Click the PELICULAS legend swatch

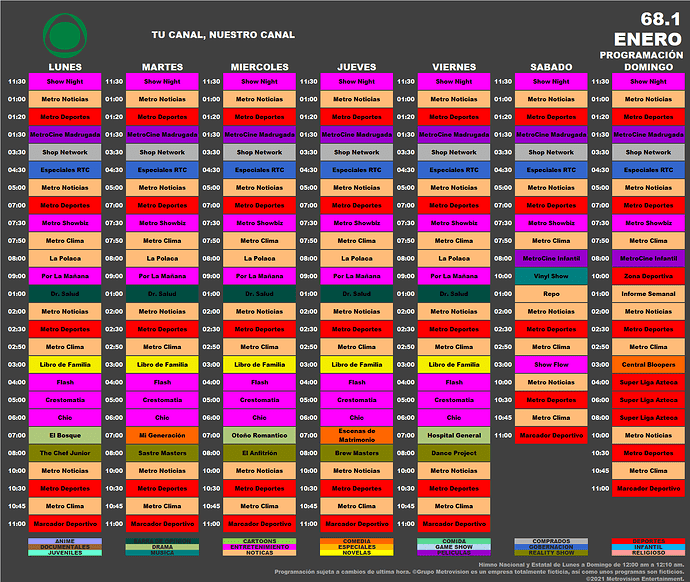point(454,553)
